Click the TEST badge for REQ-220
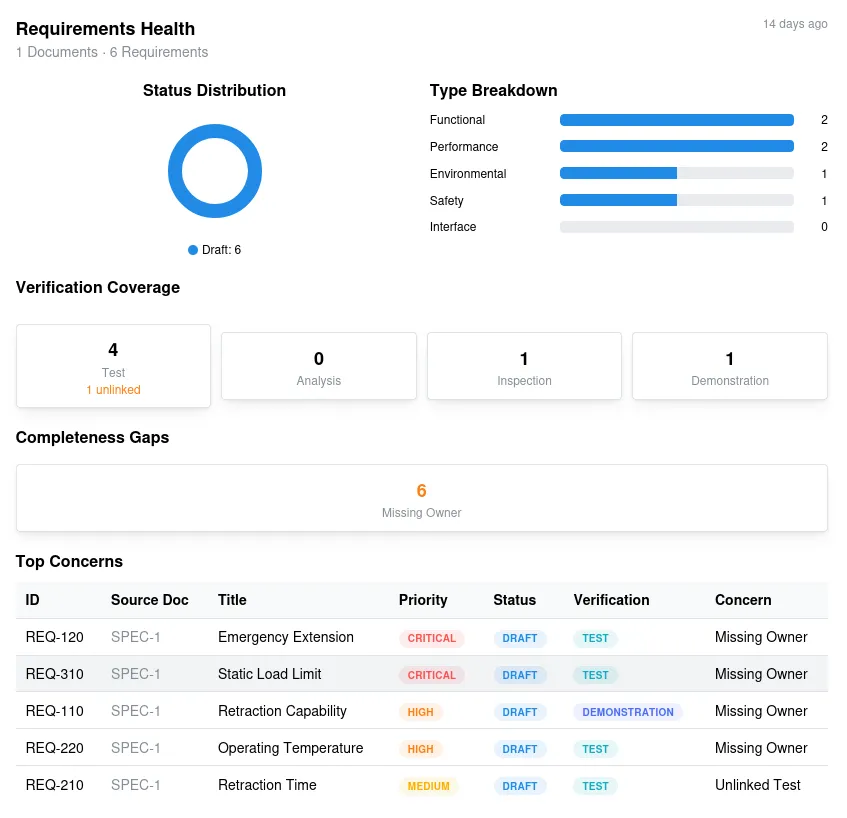 pos(595,749)
